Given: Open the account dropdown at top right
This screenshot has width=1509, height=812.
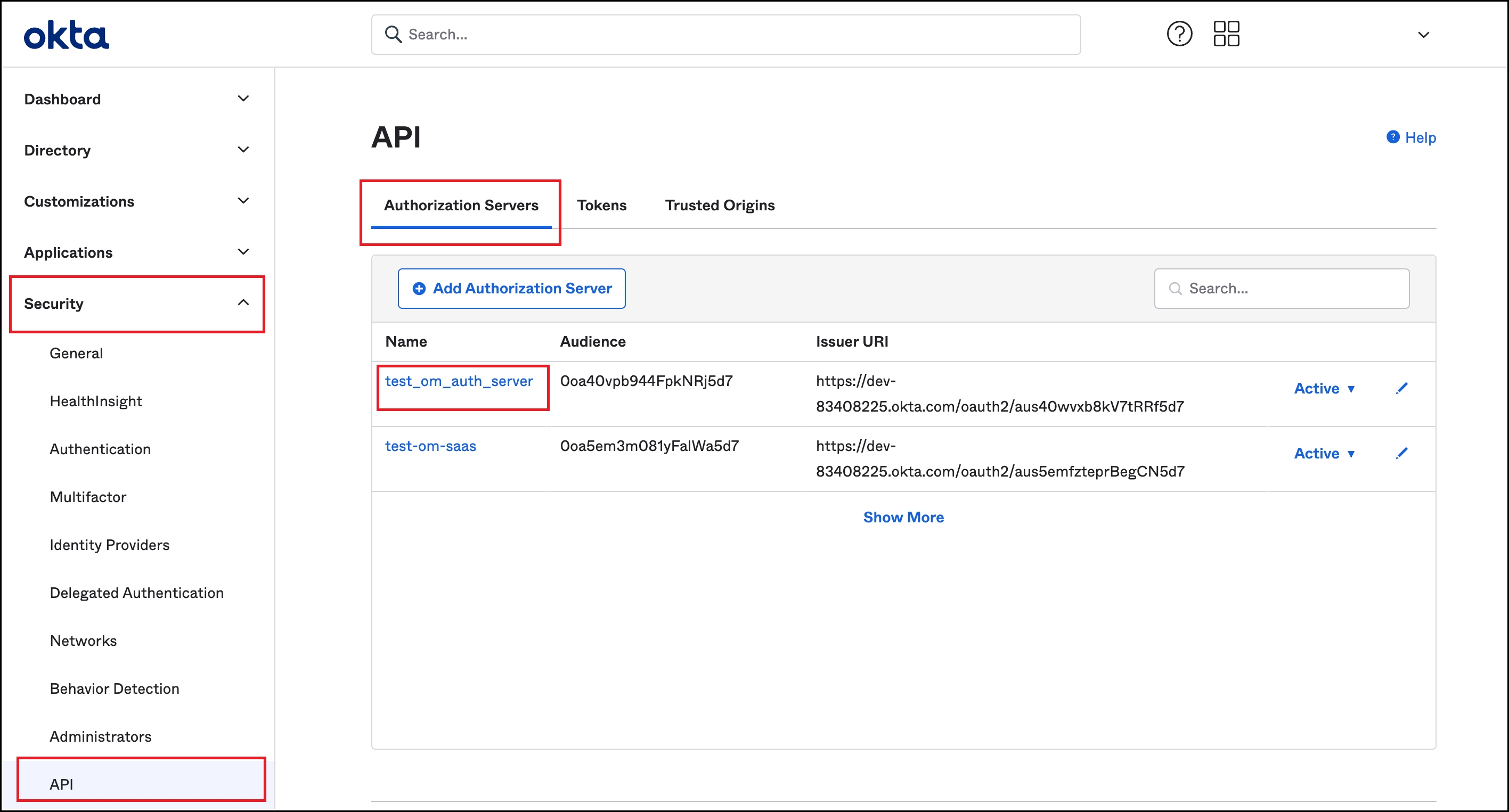Looking at the screenshot, I should 1424,35.
